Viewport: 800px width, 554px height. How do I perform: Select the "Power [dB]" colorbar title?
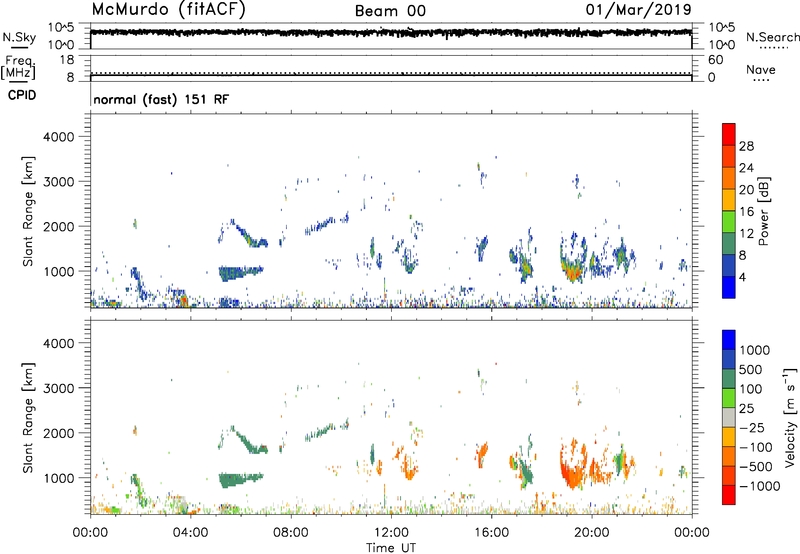(x=764, y=211)
